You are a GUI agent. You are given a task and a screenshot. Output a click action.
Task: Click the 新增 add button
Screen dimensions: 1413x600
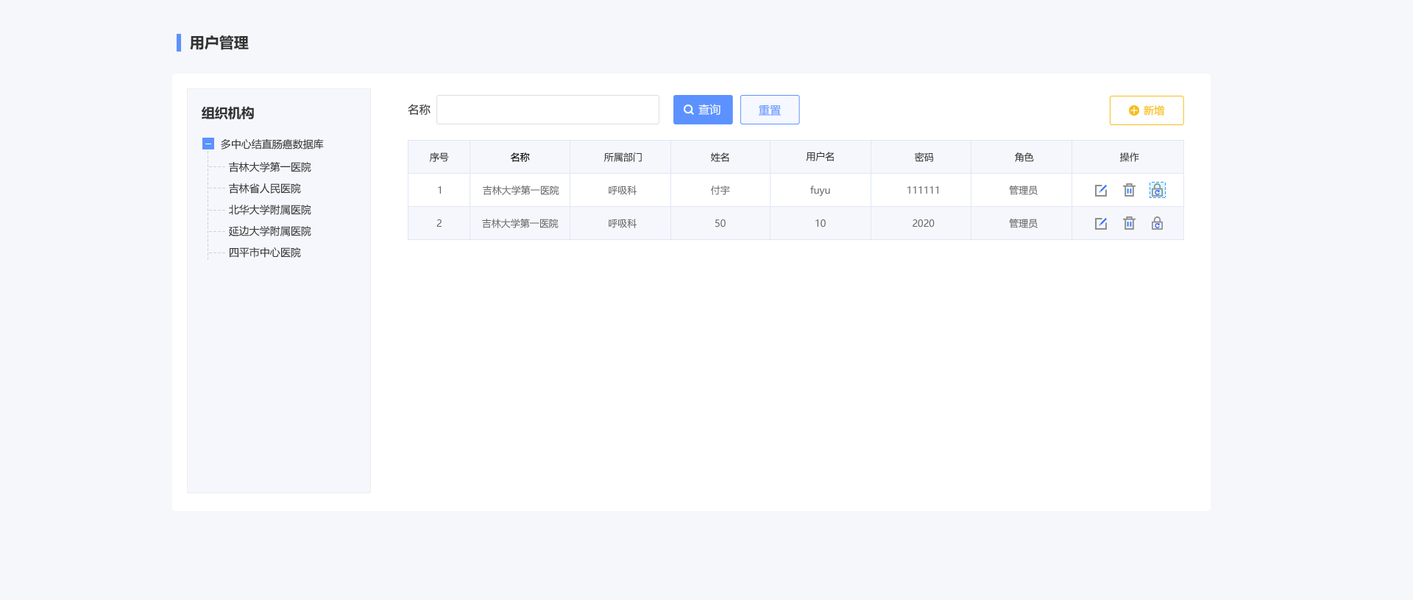coord(1146,110)
